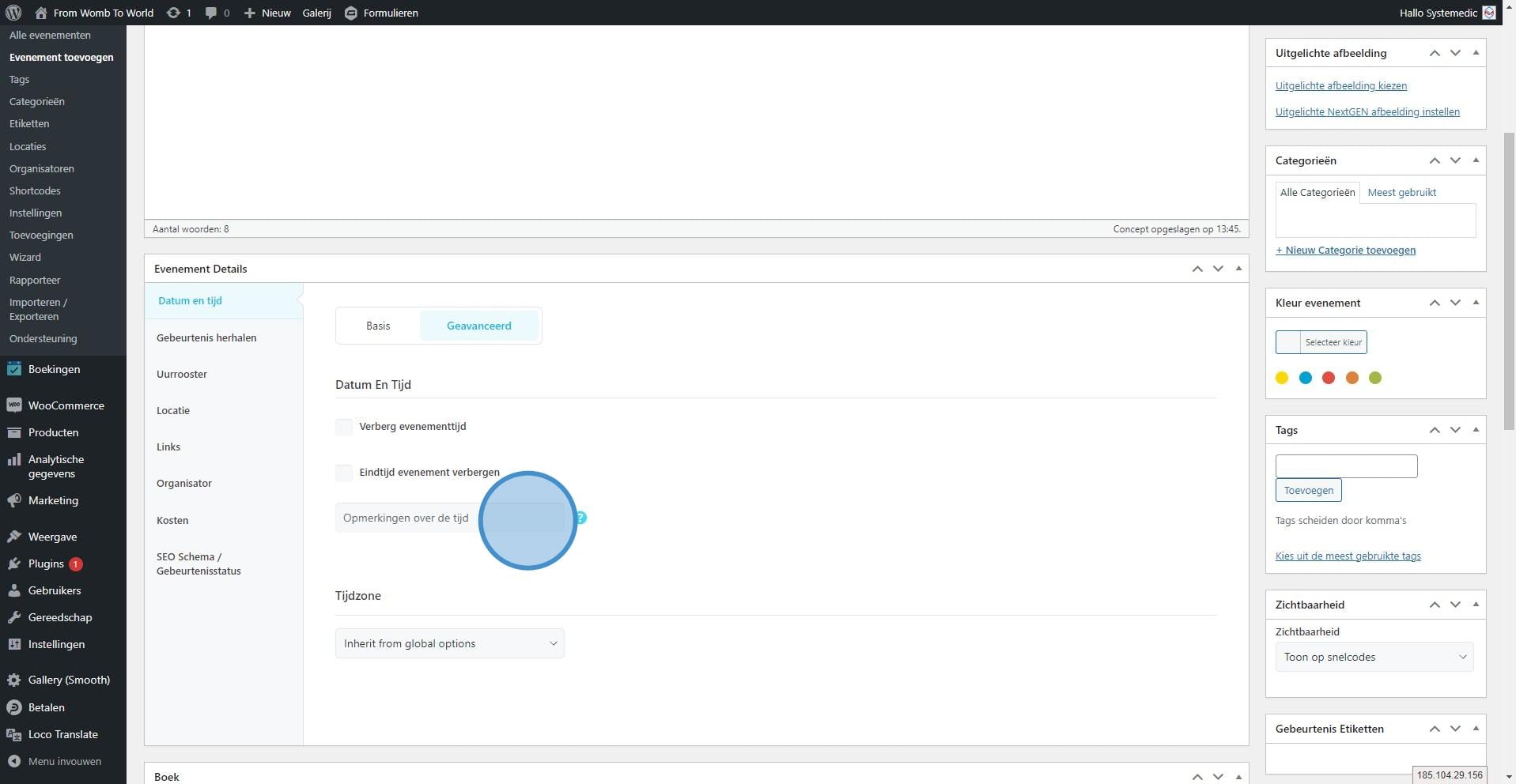The height and width of the screenshot is (784, 1516).
Task: Click the help icon beside time remarks field
Action: point(581,518)
